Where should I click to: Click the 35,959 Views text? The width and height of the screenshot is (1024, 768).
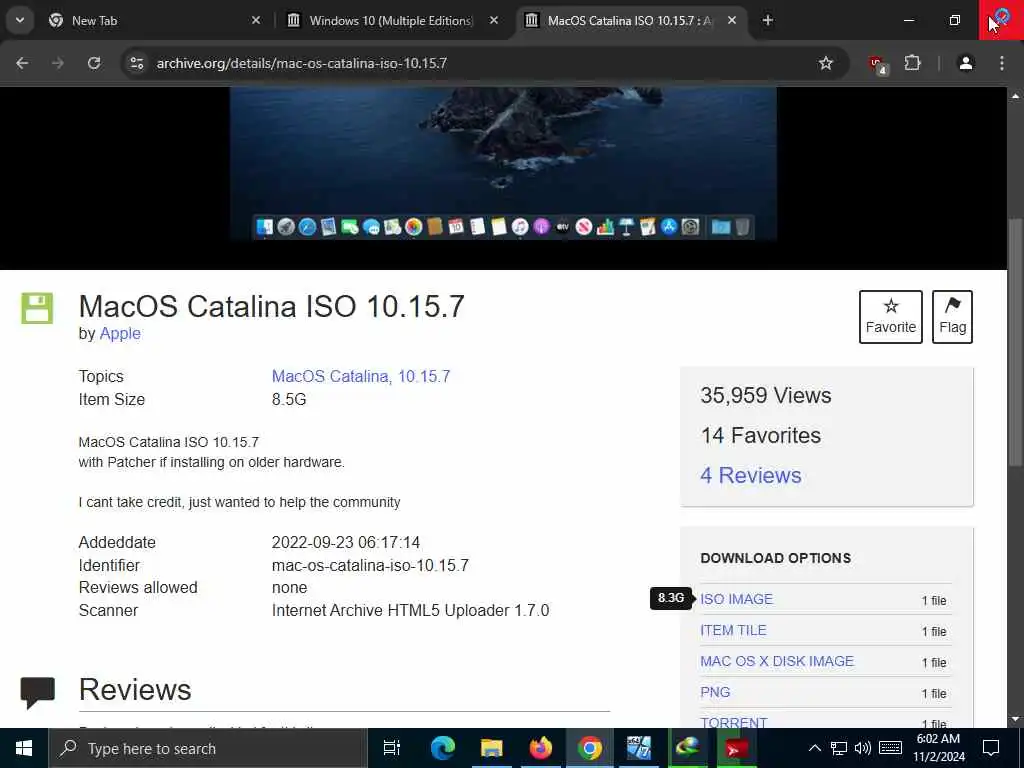tap(765, 395)
